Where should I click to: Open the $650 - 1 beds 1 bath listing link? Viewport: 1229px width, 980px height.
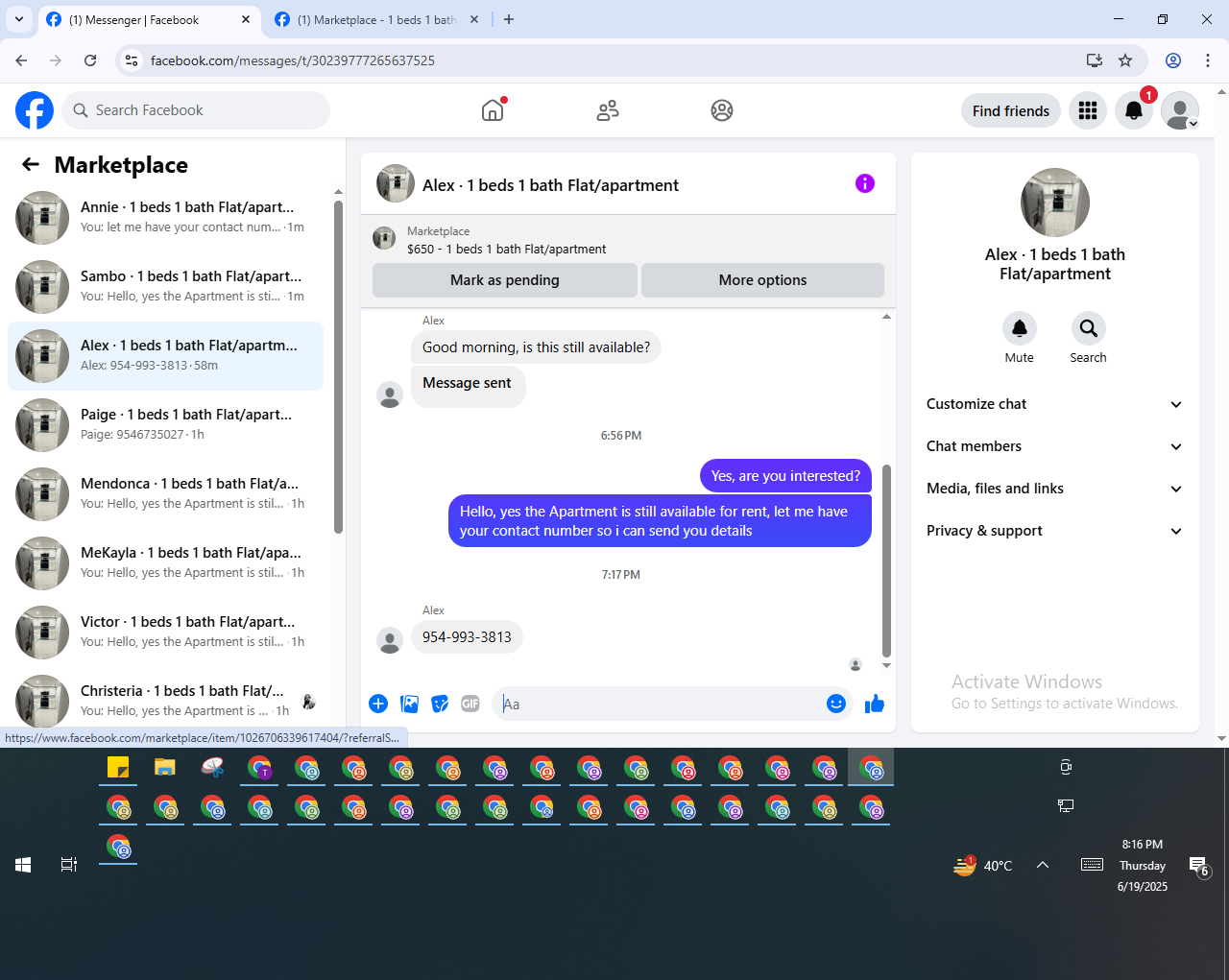click(506, 249)
